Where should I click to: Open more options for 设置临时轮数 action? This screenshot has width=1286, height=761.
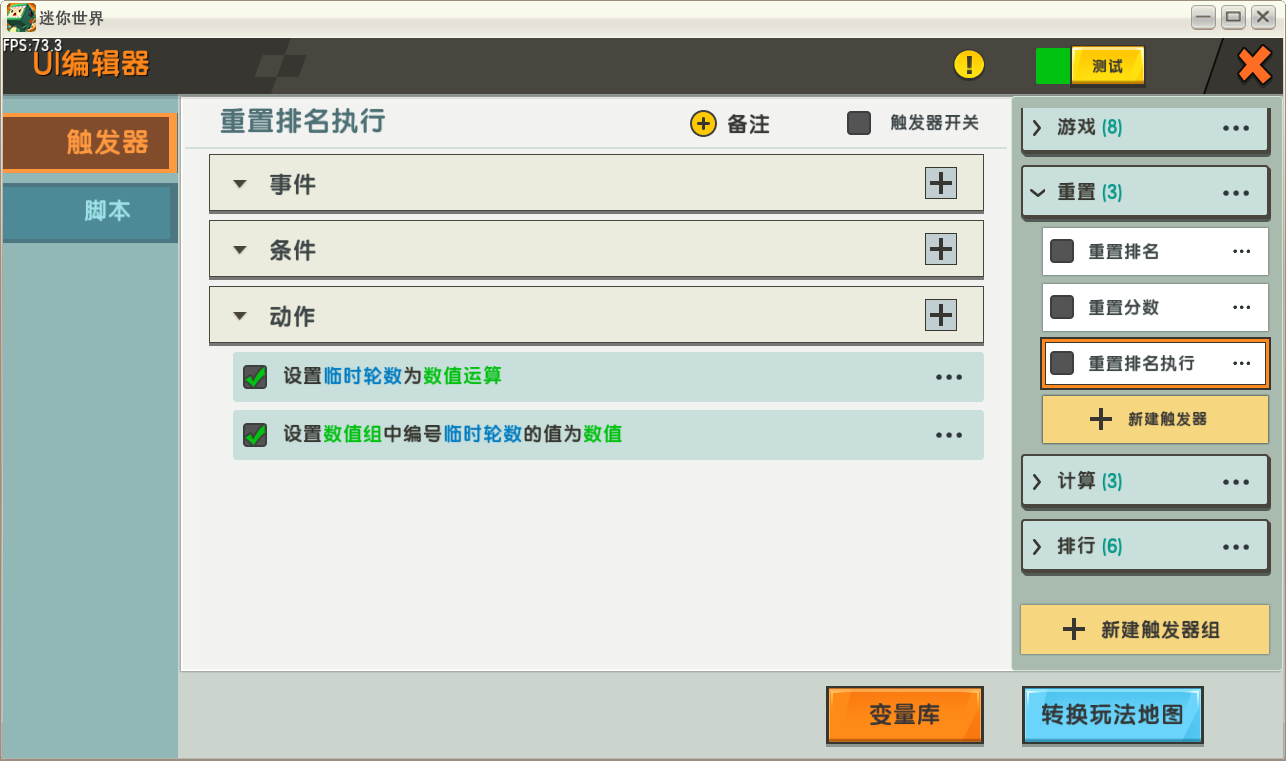pos(948,377)
